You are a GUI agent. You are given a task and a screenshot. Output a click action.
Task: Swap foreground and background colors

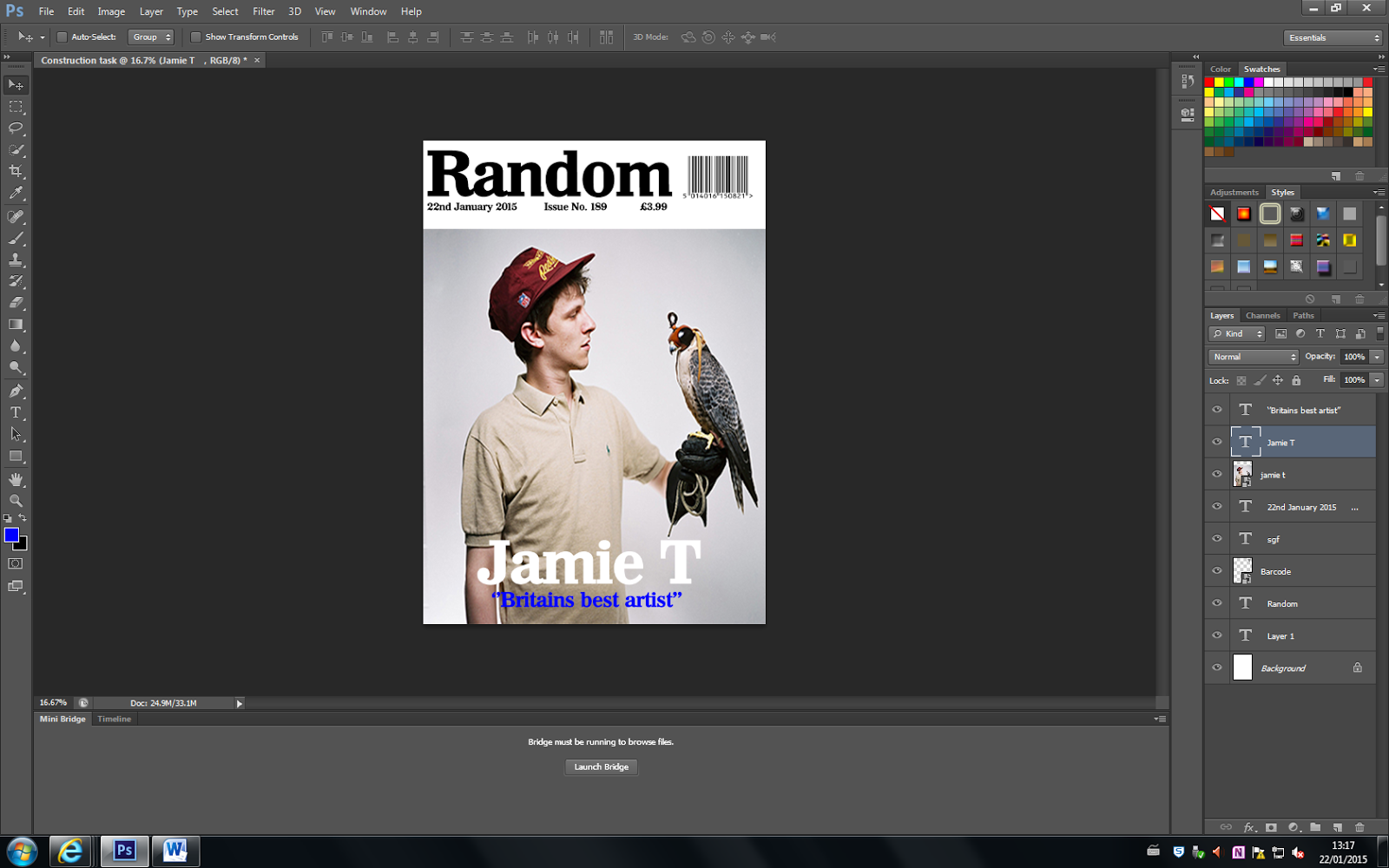[23, 518]
